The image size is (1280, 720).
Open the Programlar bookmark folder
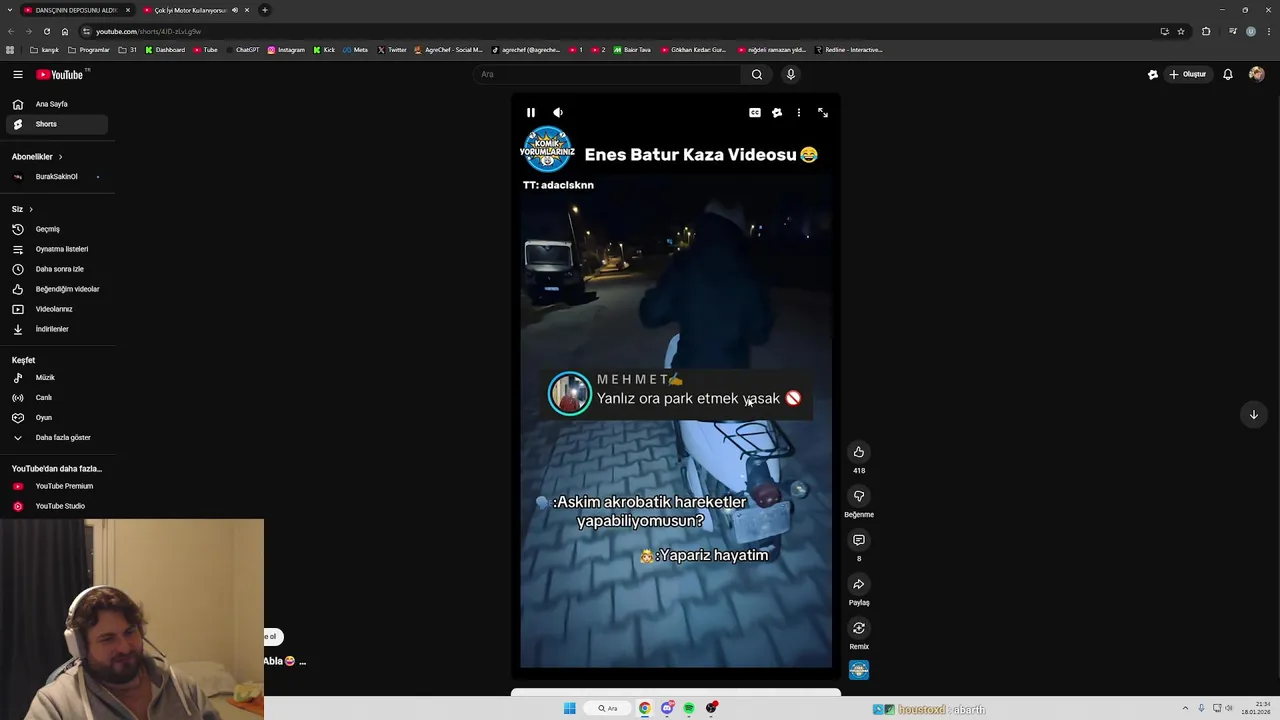(x=88, y=50)
